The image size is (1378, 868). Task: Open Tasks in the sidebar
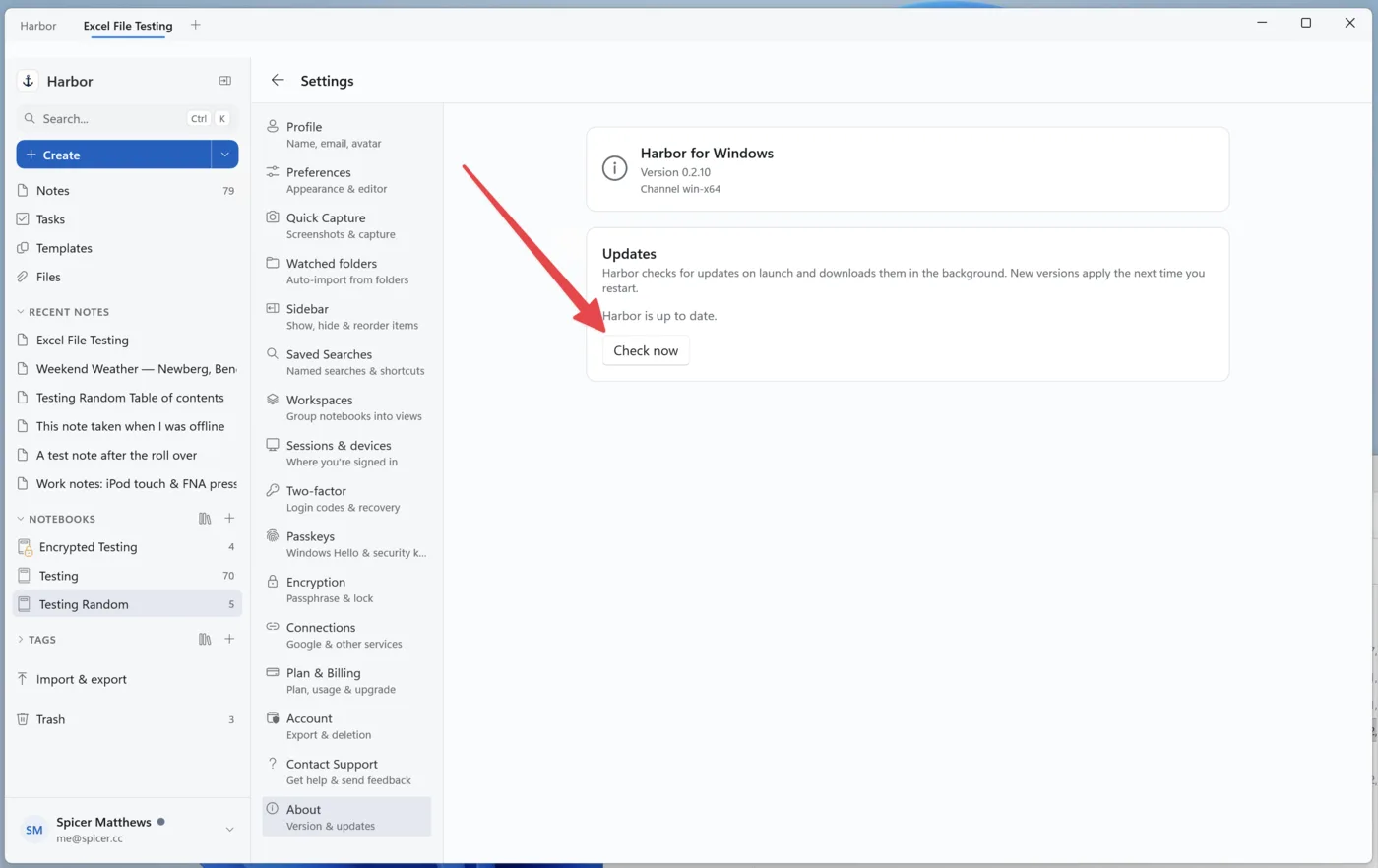127,219
